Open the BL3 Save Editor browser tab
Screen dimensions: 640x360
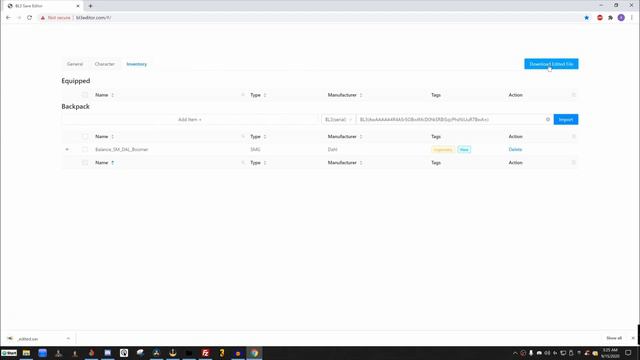click(43, 6)
